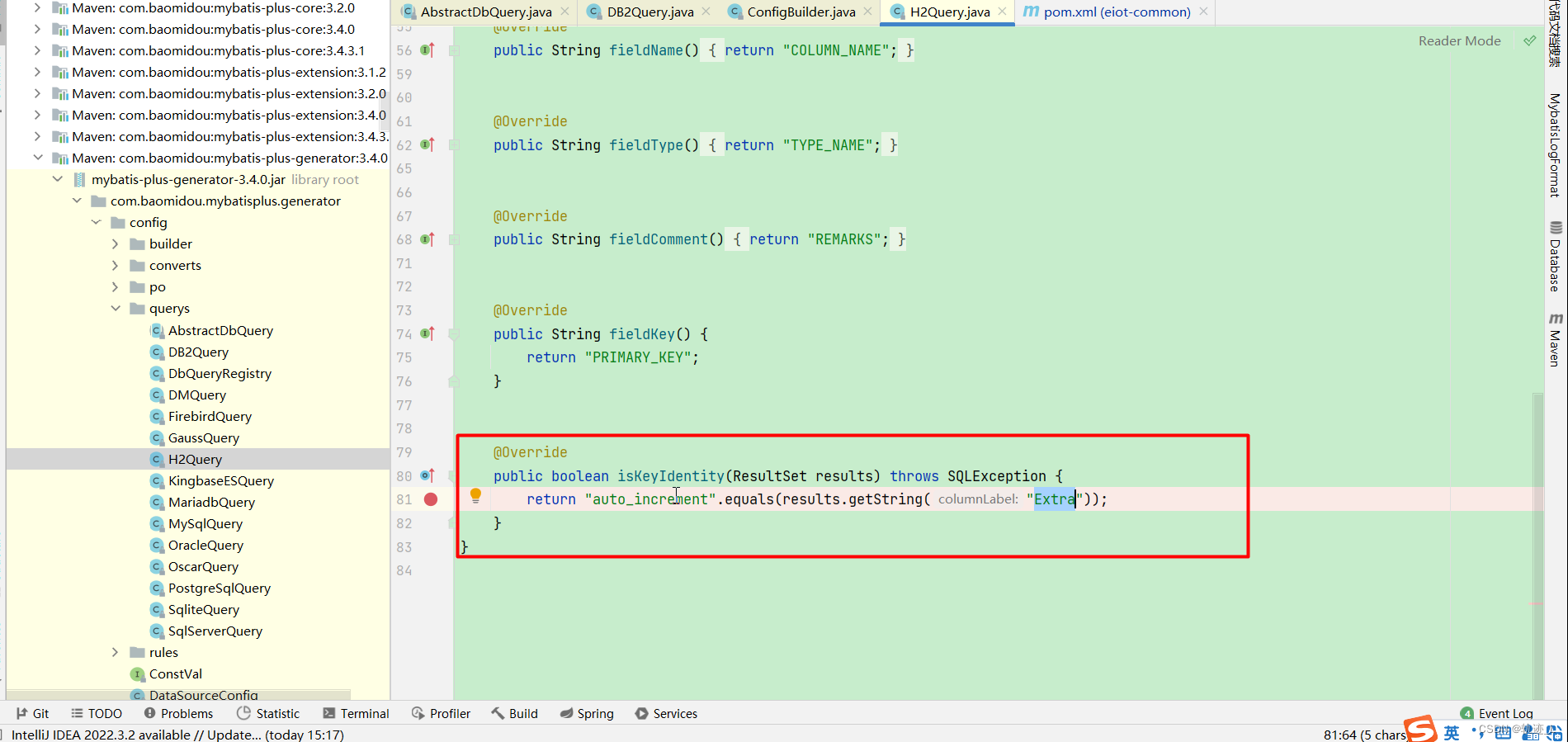Click the override gutter icon on line 74
Screen dimensions: 1568x742
coord(427,334)
